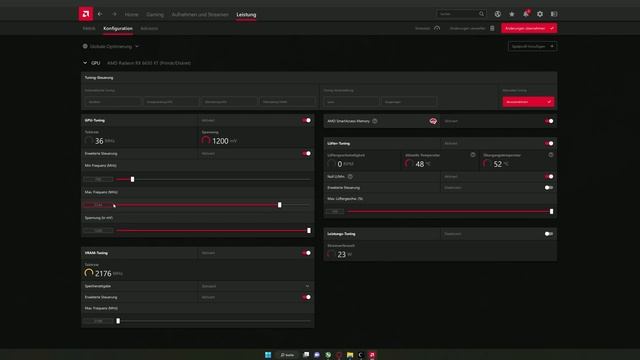The width and height of the screenshot is (640, 360).
Task: Open Aufnehmen und Streamen tab
Action: [200, 14]
